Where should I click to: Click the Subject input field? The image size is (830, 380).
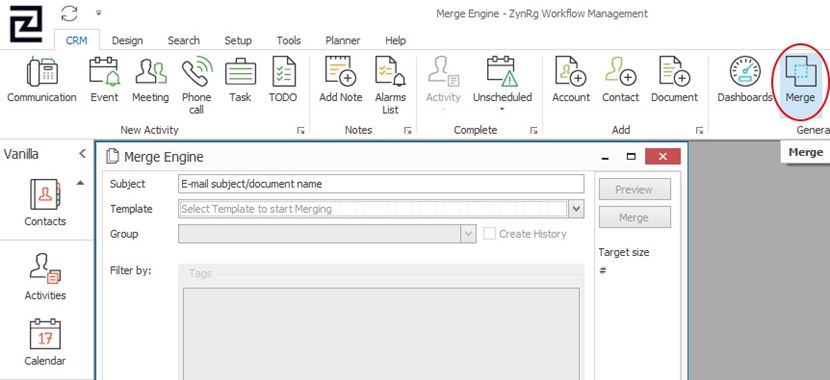pyautogui.click(x=381, y=184)
